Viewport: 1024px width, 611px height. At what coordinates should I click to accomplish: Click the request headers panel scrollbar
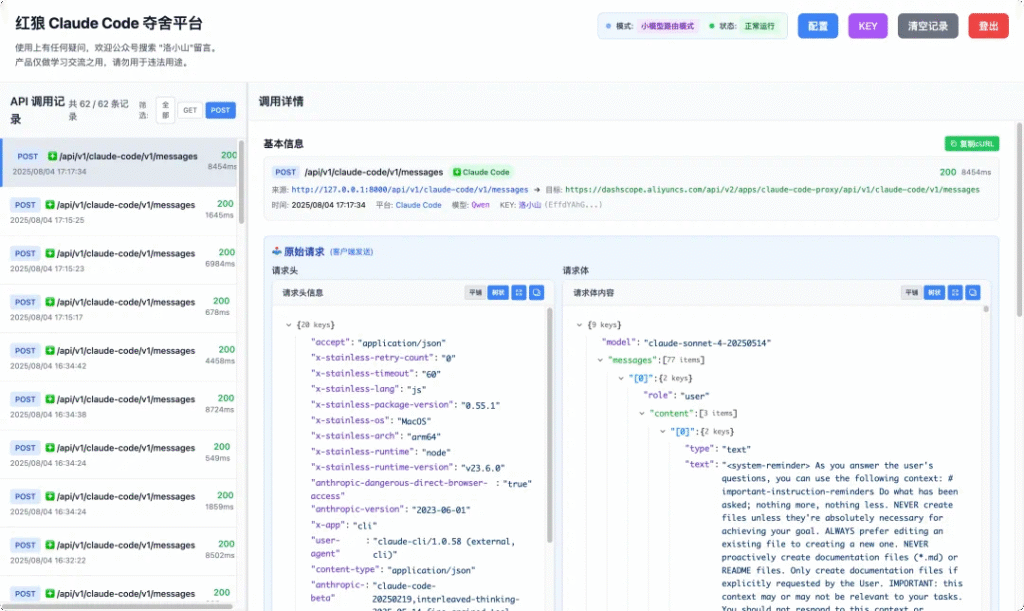(x=549, y=424)
